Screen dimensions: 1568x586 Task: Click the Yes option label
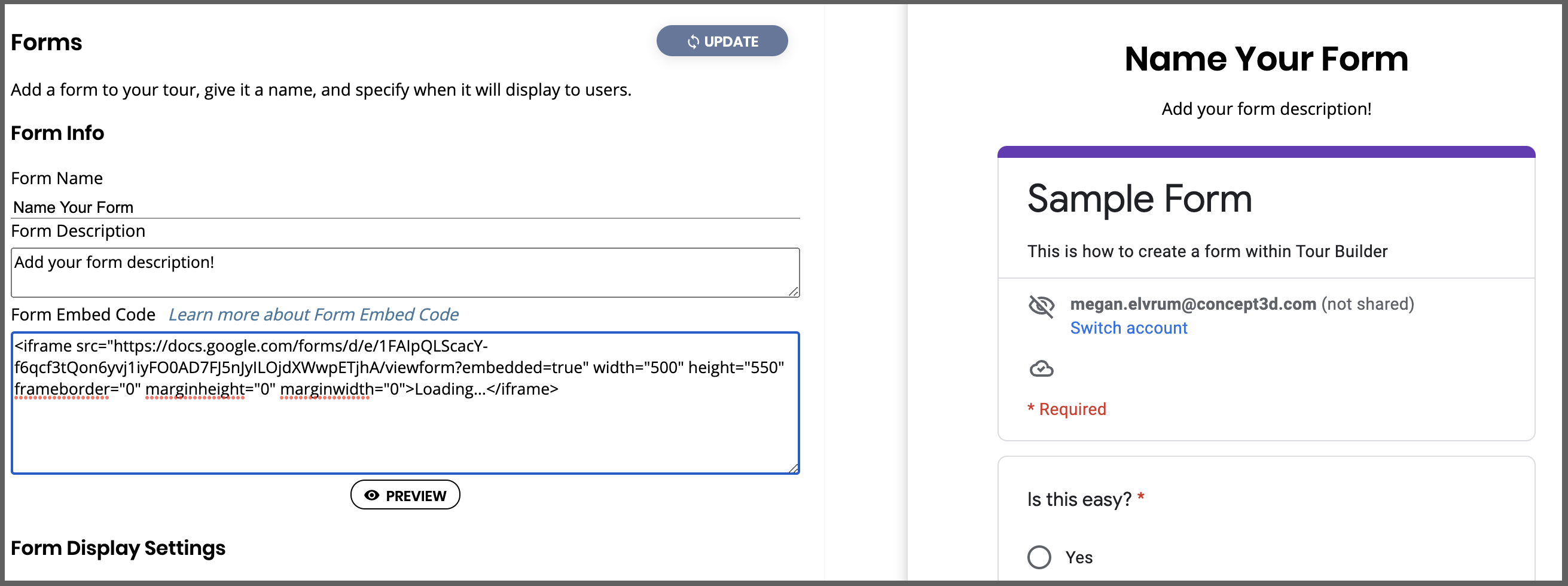[x=1079, y=557]
